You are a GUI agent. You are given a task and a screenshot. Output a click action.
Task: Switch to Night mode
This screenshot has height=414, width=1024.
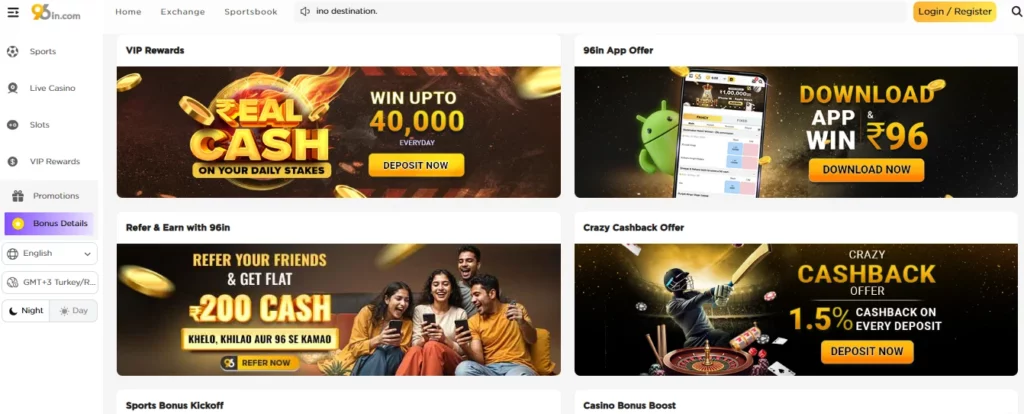click(26, 311)
